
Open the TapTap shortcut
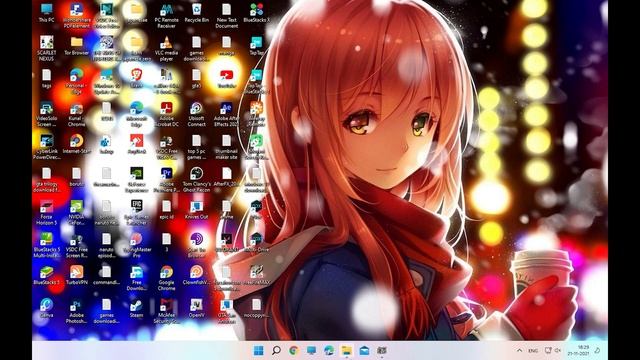click(256, 45)
